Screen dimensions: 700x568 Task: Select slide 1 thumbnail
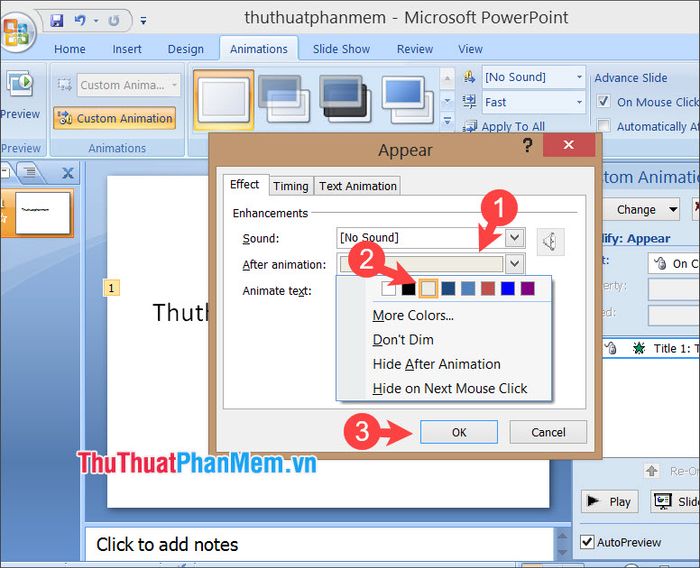coord(43,213)
